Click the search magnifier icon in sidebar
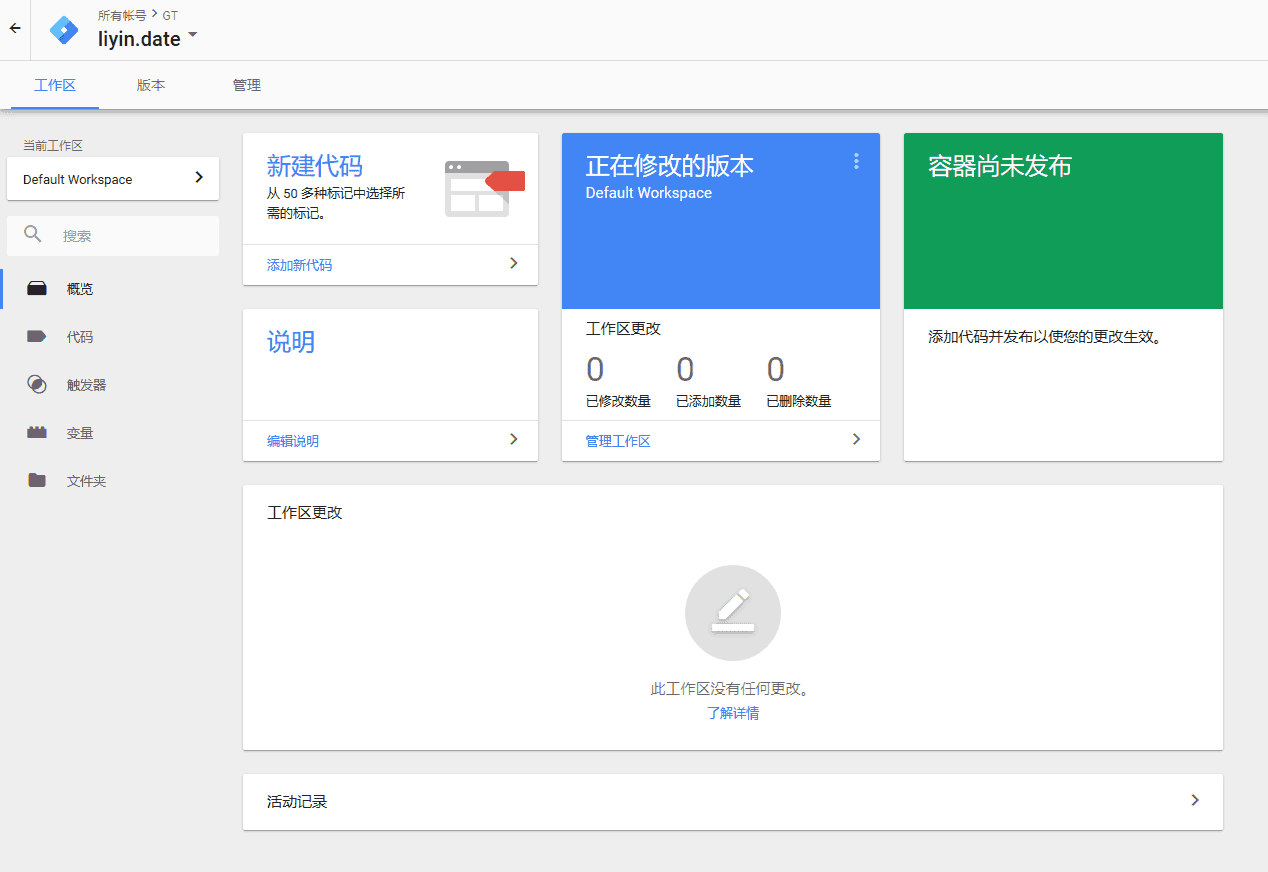1268x872 pixels. (x=33, y=233)
